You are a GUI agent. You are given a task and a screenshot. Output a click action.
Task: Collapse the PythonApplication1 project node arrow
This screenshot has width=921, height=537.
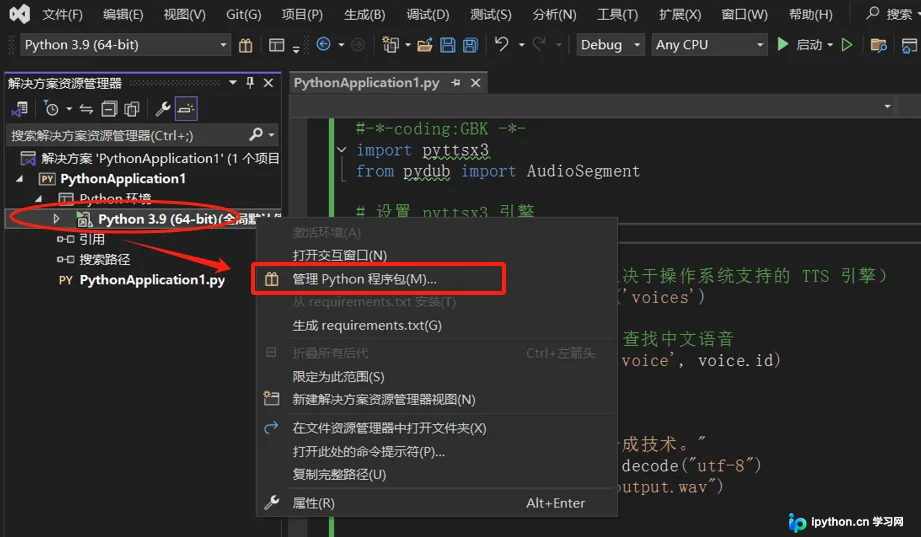click(21, 179)
